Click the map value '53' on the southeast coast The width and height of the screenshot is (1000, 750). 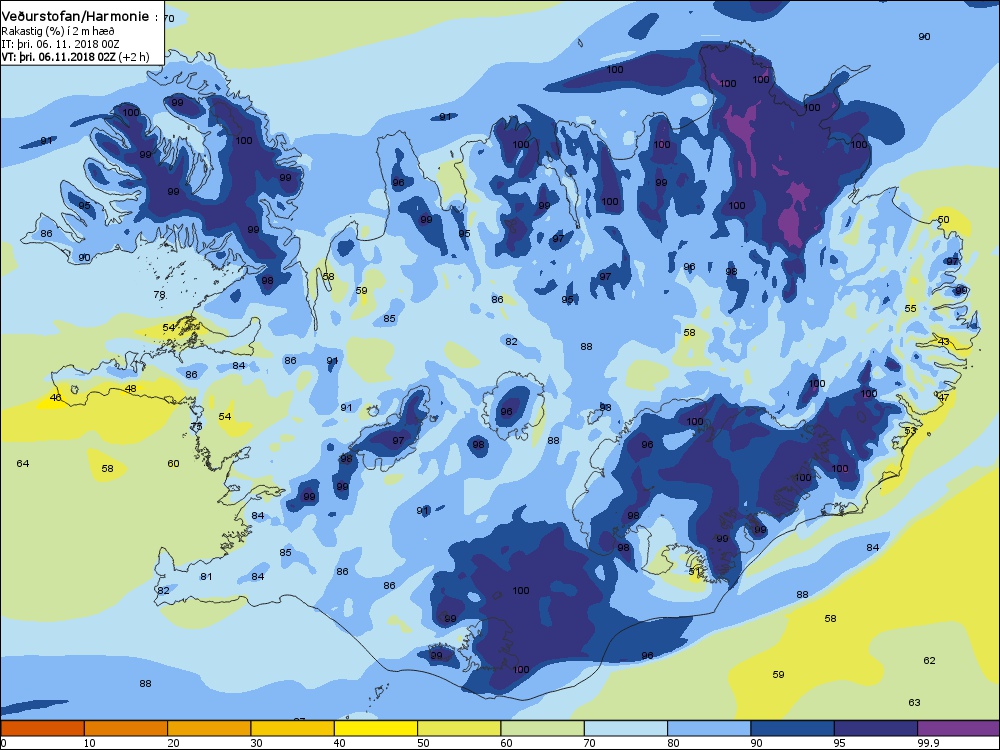[910, 431]
